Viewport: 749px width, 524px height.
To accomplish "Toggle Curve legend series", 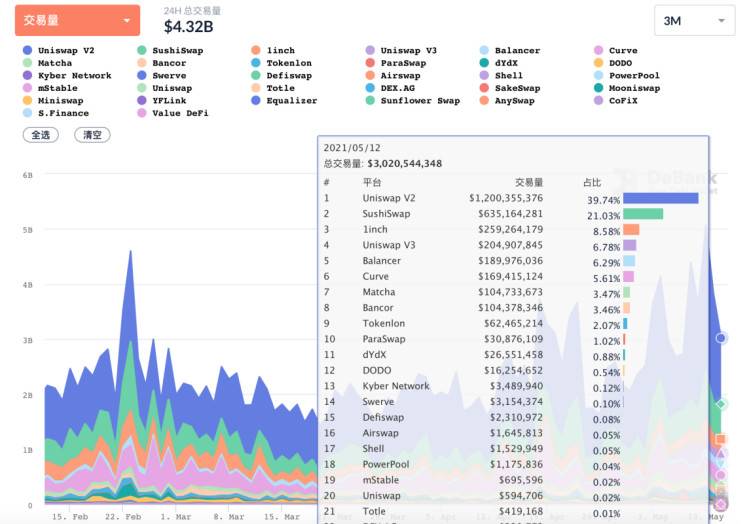I will (616, 50).
